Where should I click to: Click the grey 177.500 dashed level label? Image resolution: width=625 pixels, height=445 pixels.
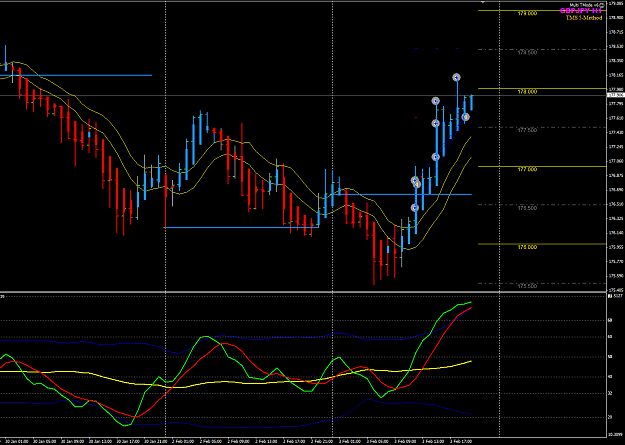click(x=527, y=130)
